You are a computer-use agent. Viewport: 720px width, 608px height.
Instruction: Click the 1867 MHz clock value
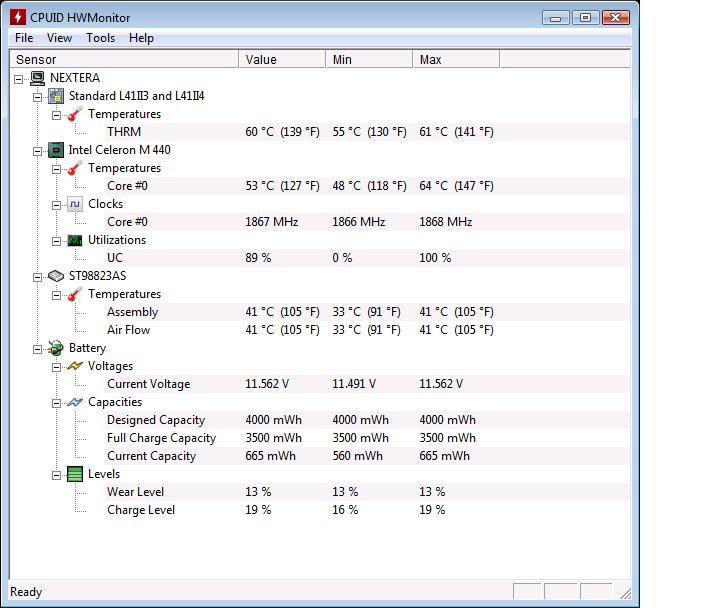point(272,222)
